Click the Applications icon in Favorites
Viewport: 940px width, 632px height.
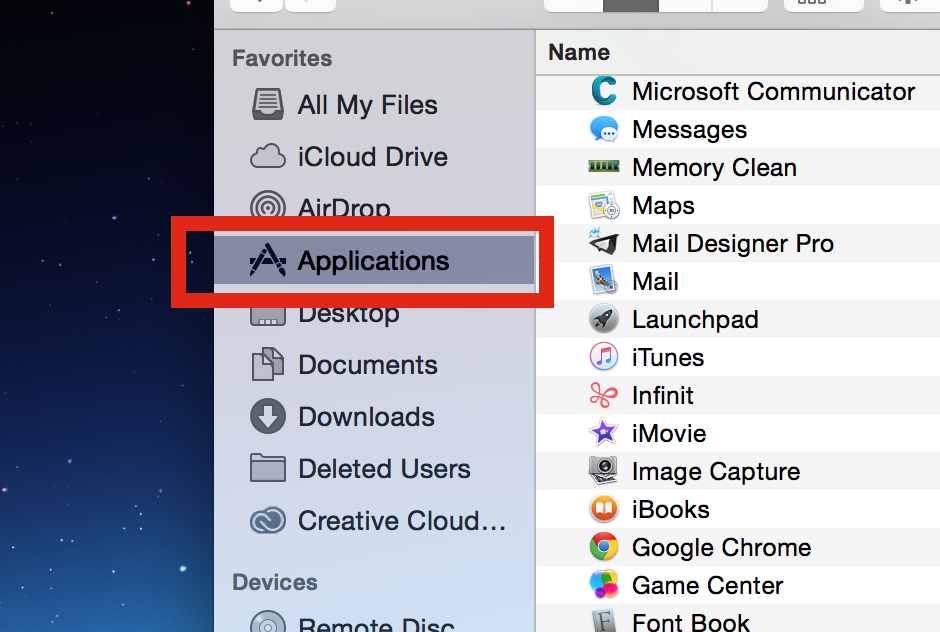pos(267,260)
